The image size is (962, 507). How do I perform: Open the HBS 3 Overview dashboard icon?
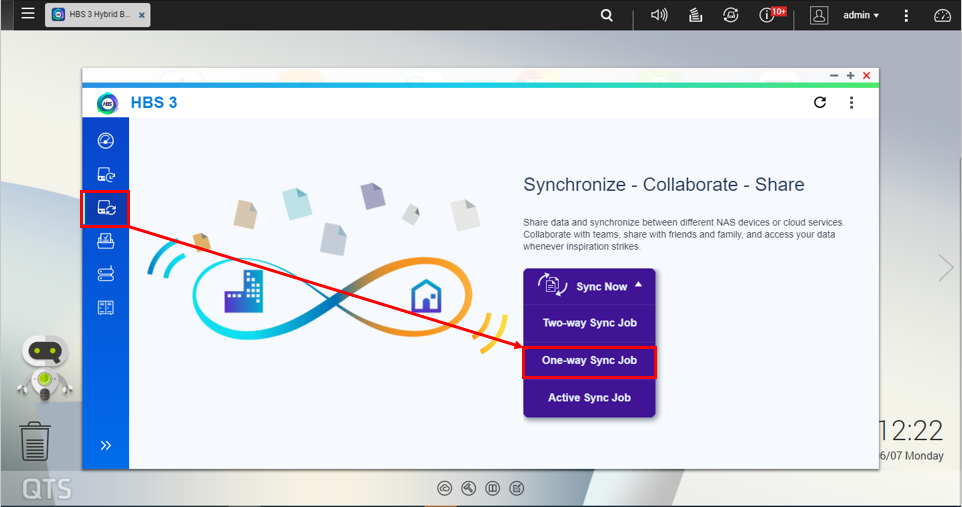click(x=105, y=141)
